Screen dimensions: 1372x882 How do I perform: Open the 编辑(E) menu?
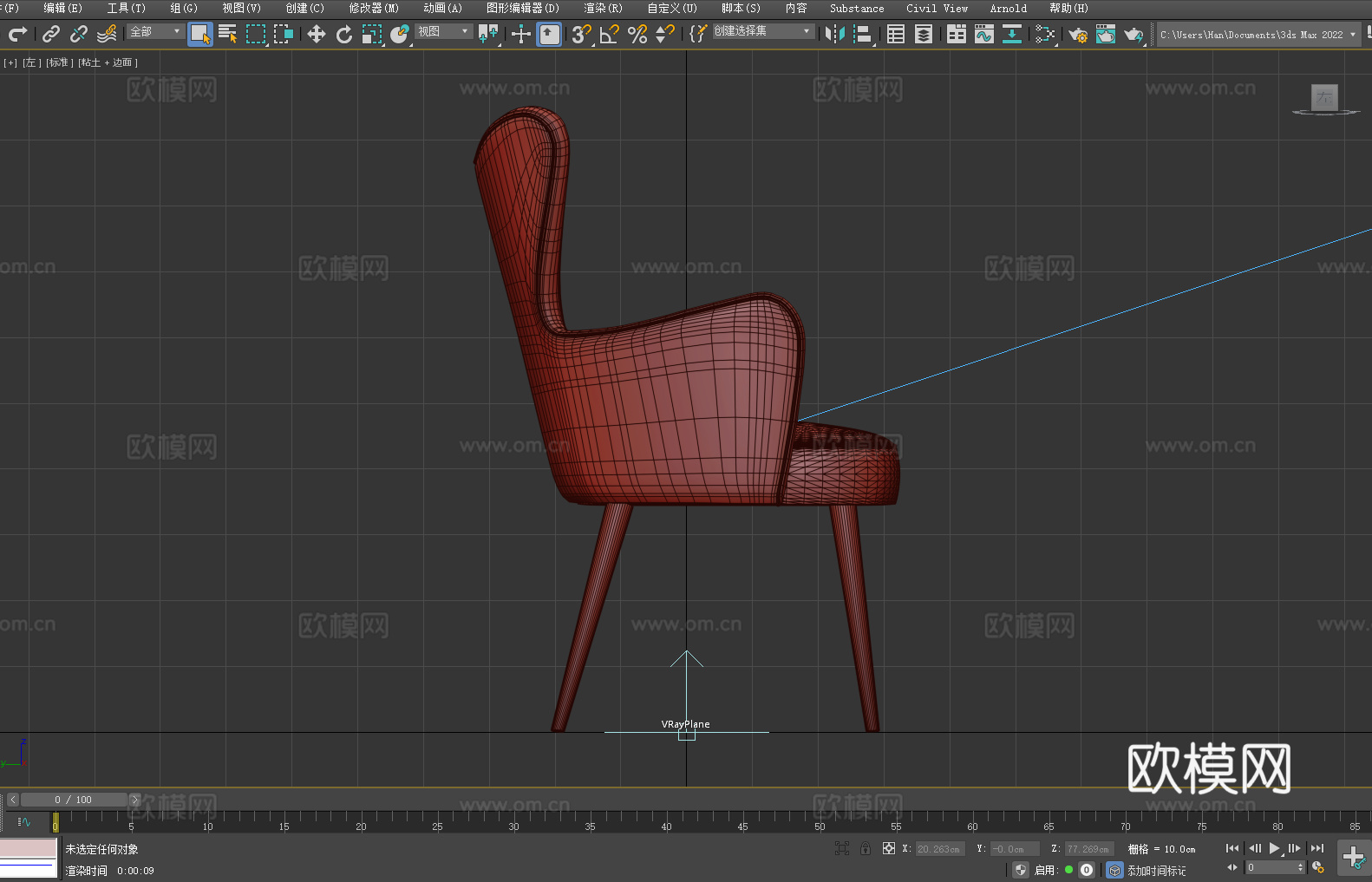(62, 9)
